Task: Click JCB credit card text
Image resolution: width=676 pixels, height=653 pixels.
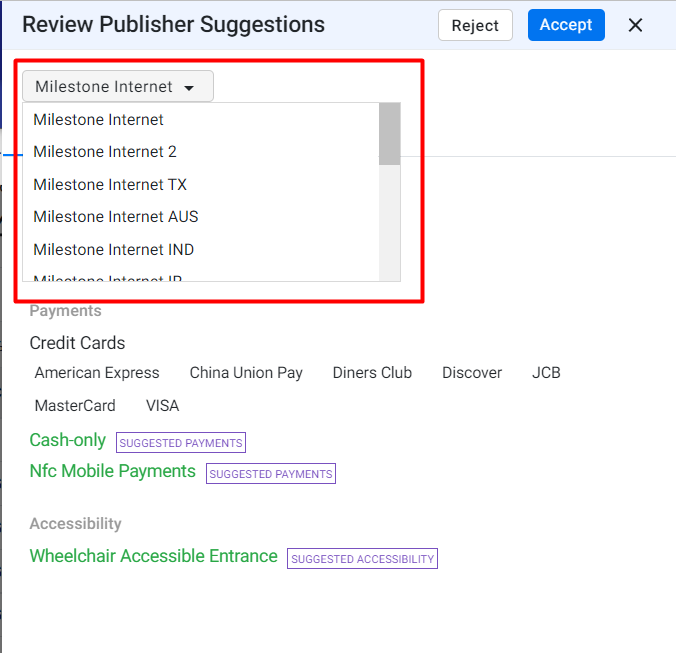Action: [546, 373]
